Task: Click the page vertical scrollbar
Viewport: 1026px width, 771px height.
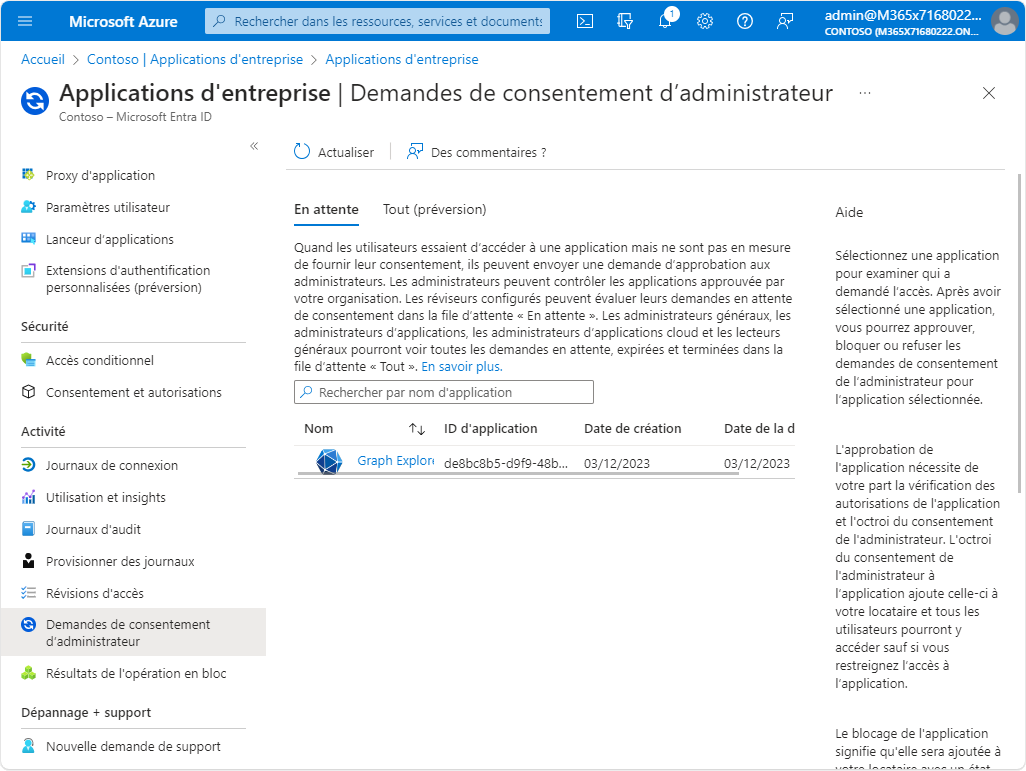Action: click(x=1019, y=332)
